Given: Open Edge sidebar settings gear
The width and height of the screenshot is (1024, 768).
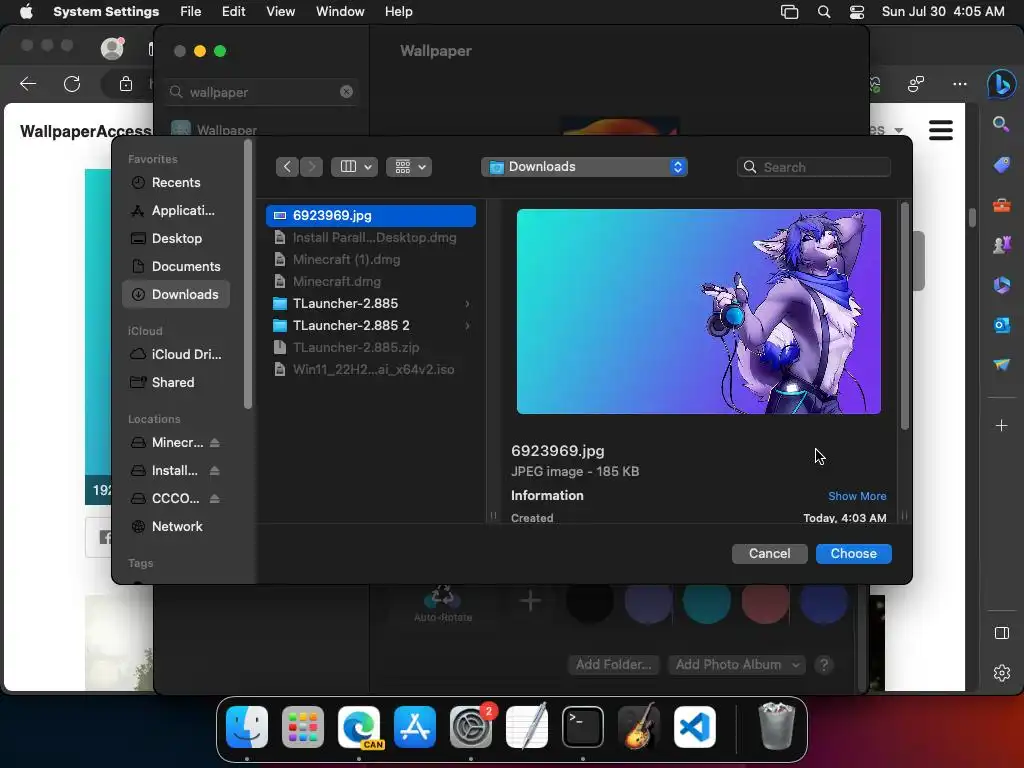Looking at the screenshot, I should [1001, 673].
